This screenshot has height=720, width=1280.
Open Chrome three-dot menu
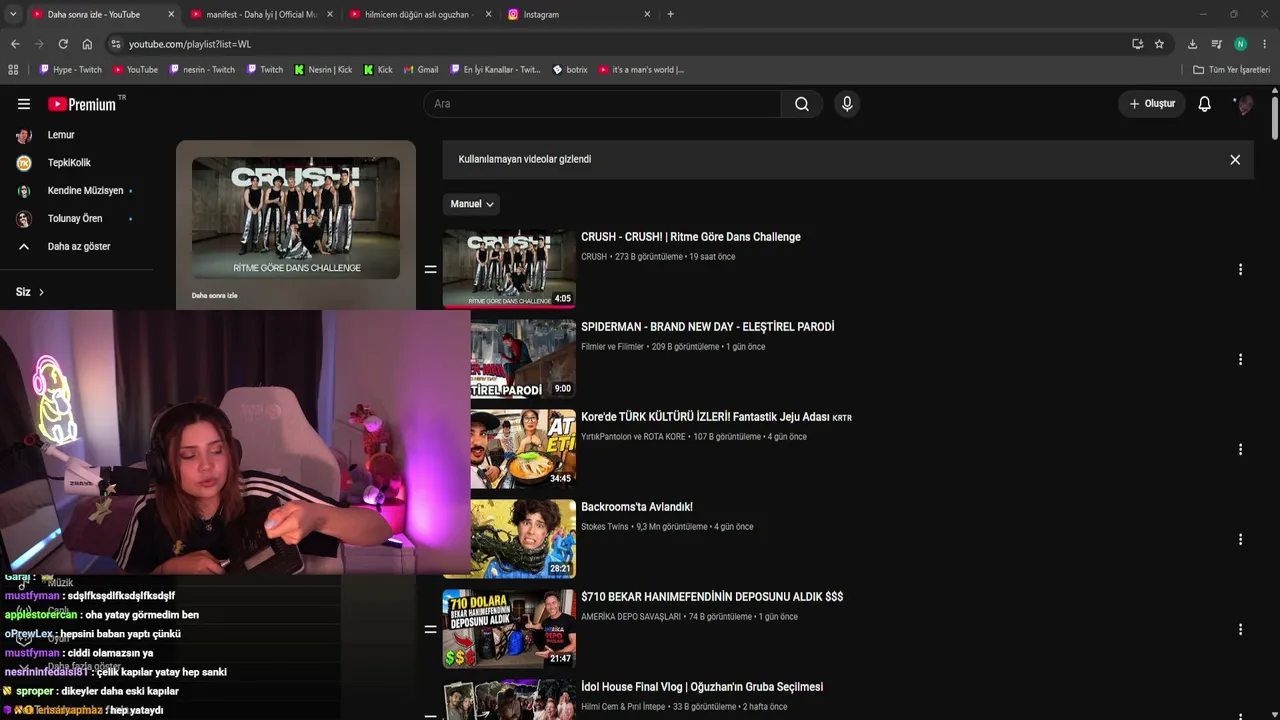click(1265, 44)
